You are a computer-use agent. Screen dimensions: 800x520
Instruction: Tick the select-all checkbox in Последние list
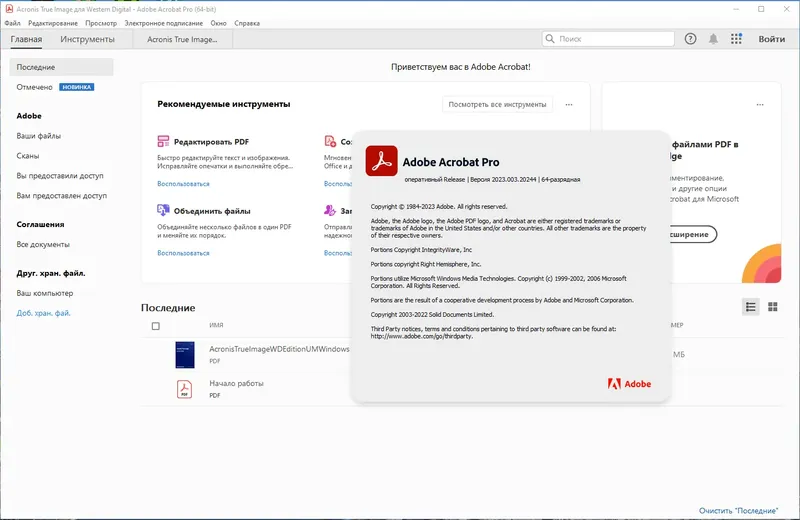point(156,326)
